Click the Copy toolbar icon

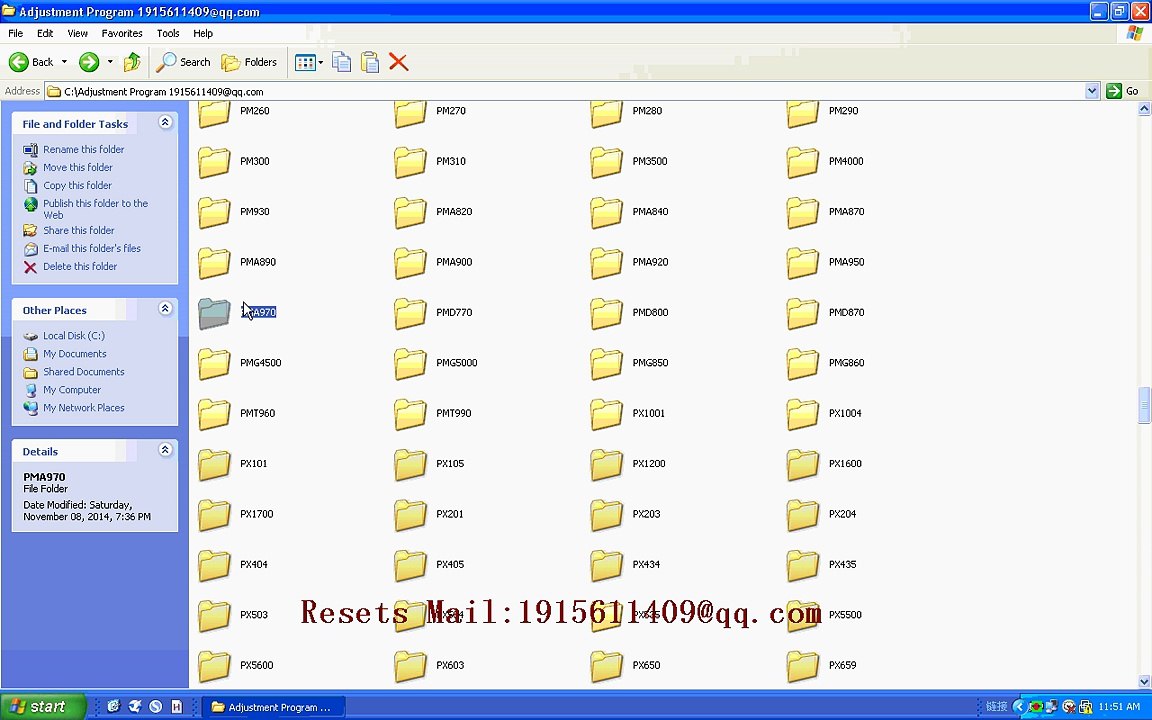coord(342,62)
